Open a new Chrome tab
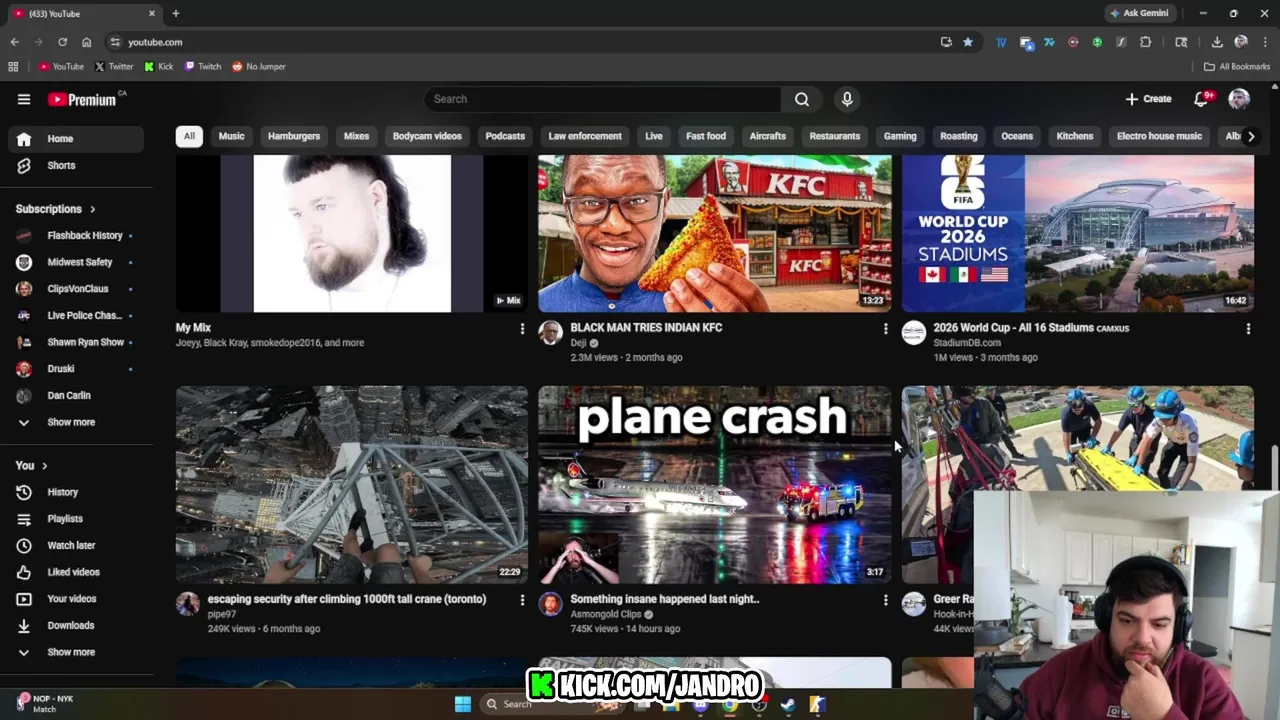This screenshot has height=720, width=1280. click(176, 14)
